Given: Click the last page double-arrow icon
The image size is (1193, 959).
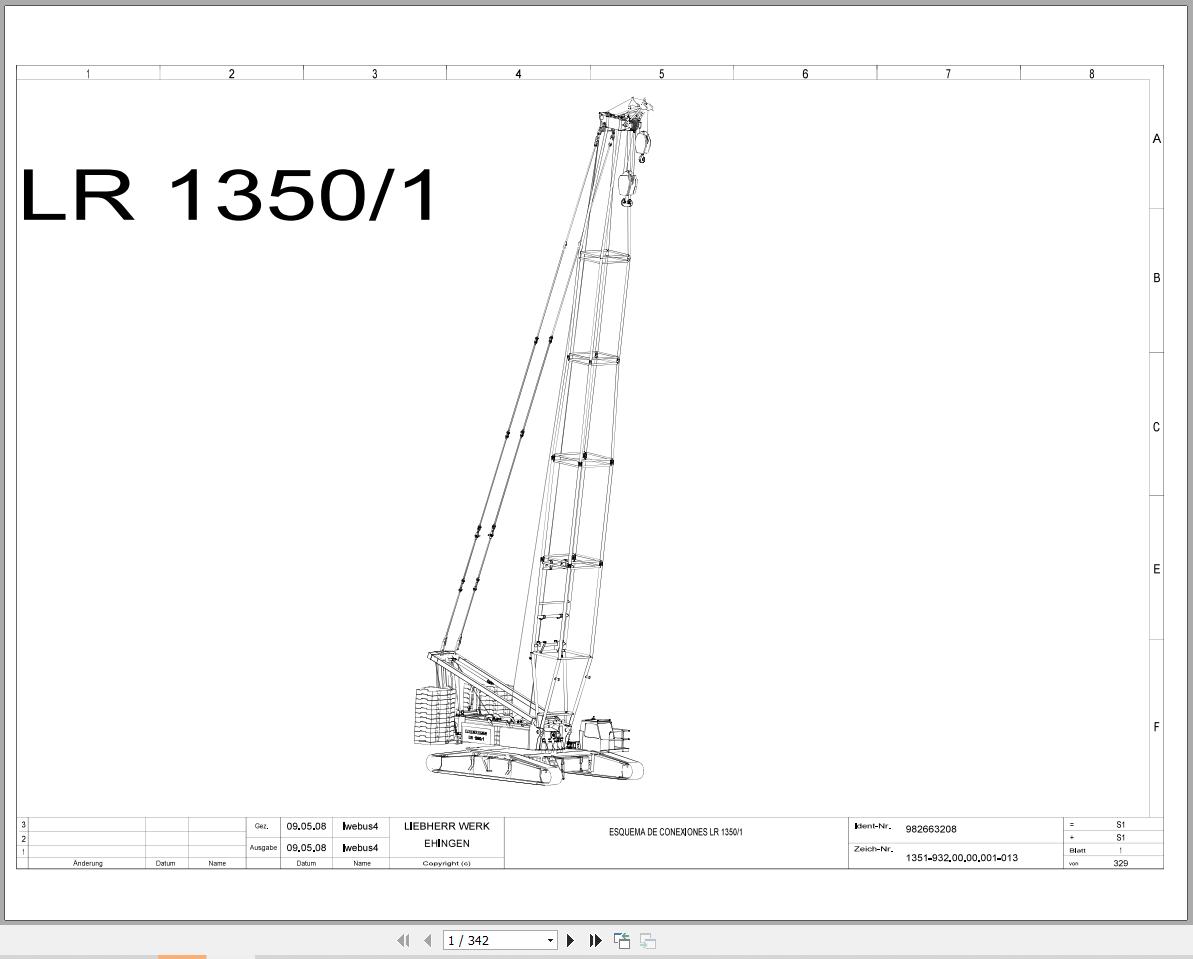Looking at the screenshot, I should point(595,940).
